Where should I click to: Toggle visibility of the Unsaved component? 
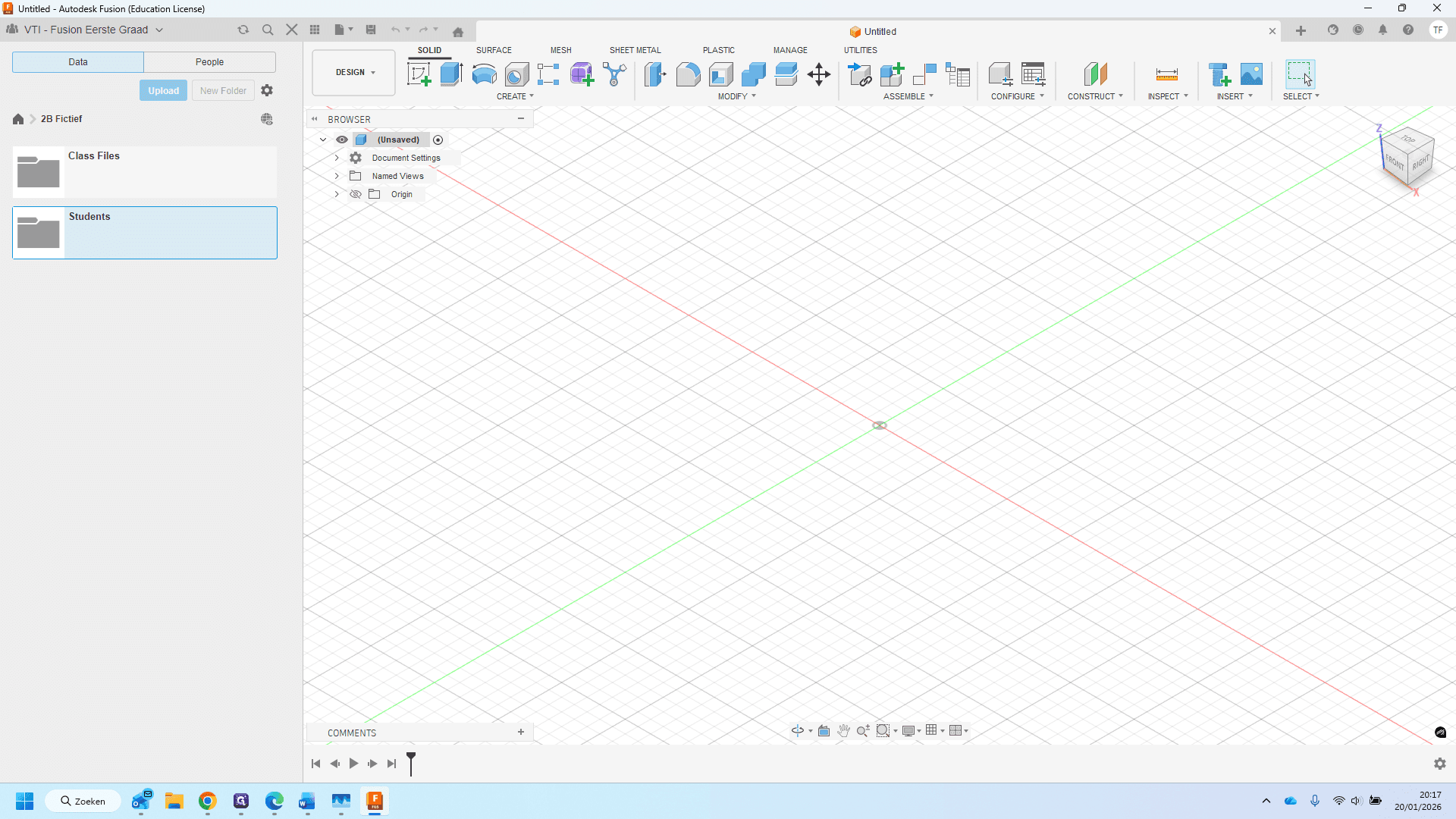coord(342,140)
